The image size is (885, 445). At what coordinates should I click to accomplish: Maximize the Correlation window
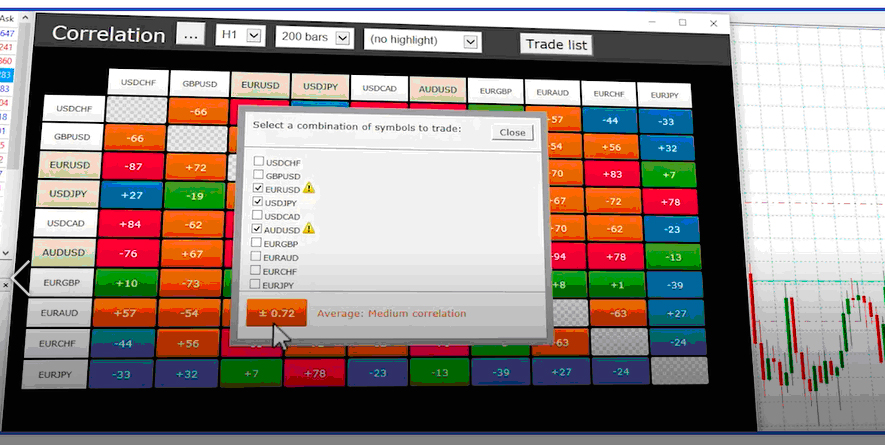[x=682, y=23]
